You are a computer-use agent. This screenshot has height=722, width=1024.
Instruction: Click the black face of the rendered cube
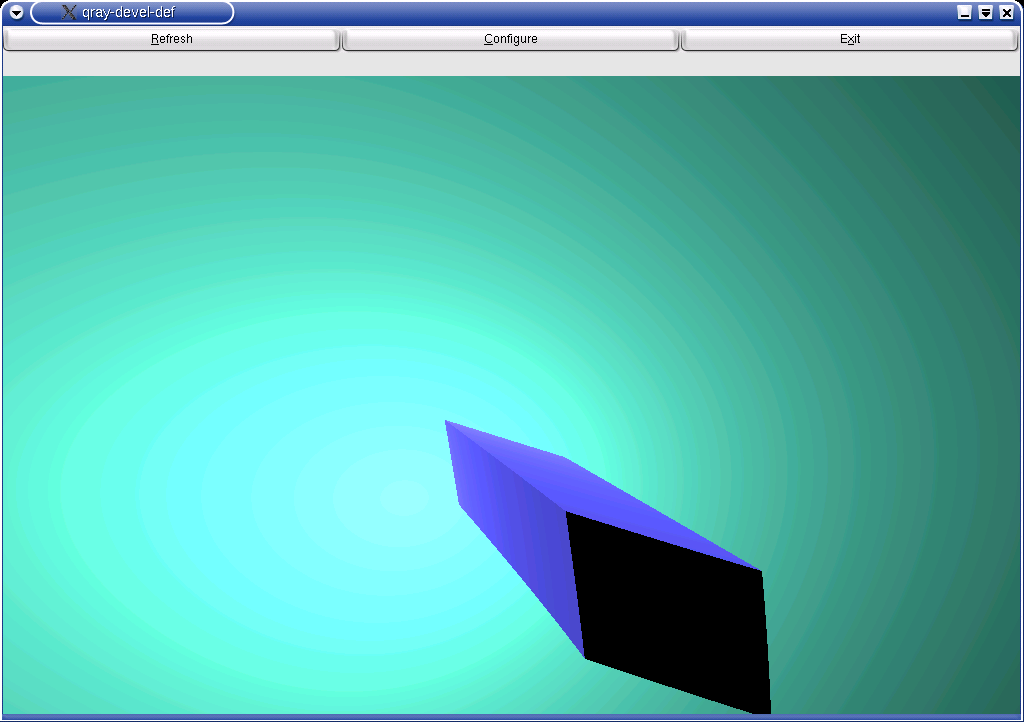pos(670,610)
